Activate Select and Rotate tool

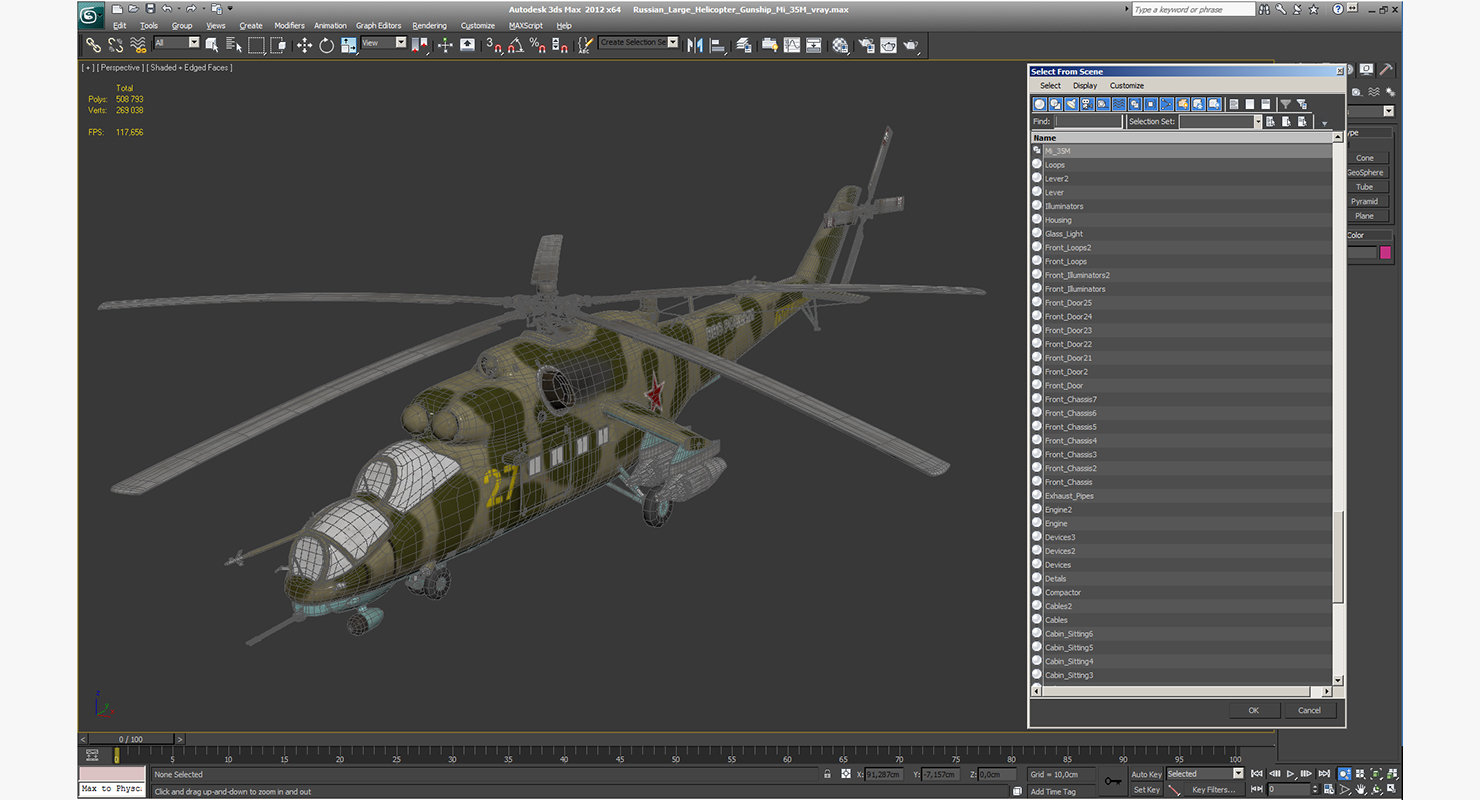tap(326, 45)
